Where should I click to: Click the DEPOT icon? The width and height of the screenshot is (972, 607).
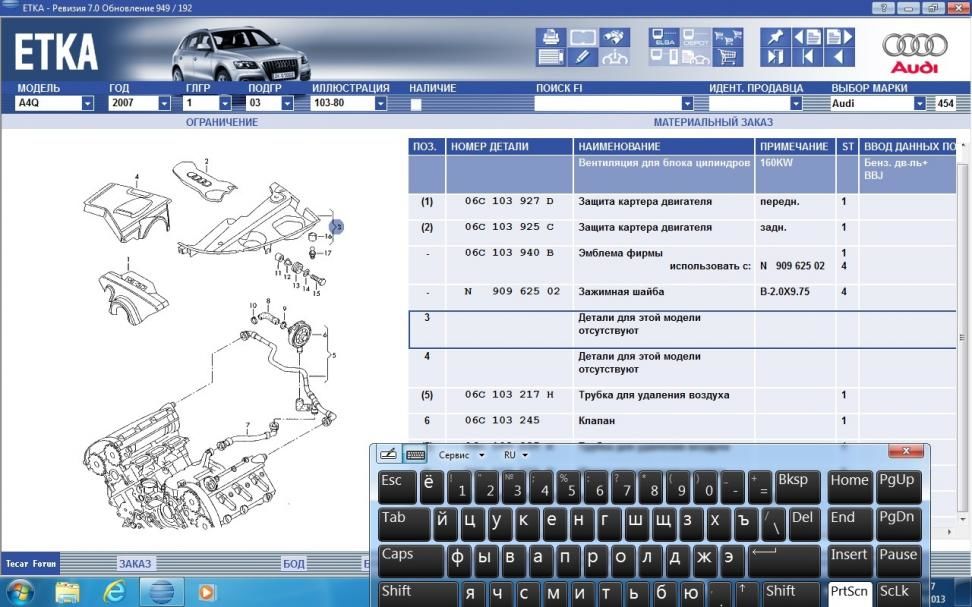(x=696, y=37)
